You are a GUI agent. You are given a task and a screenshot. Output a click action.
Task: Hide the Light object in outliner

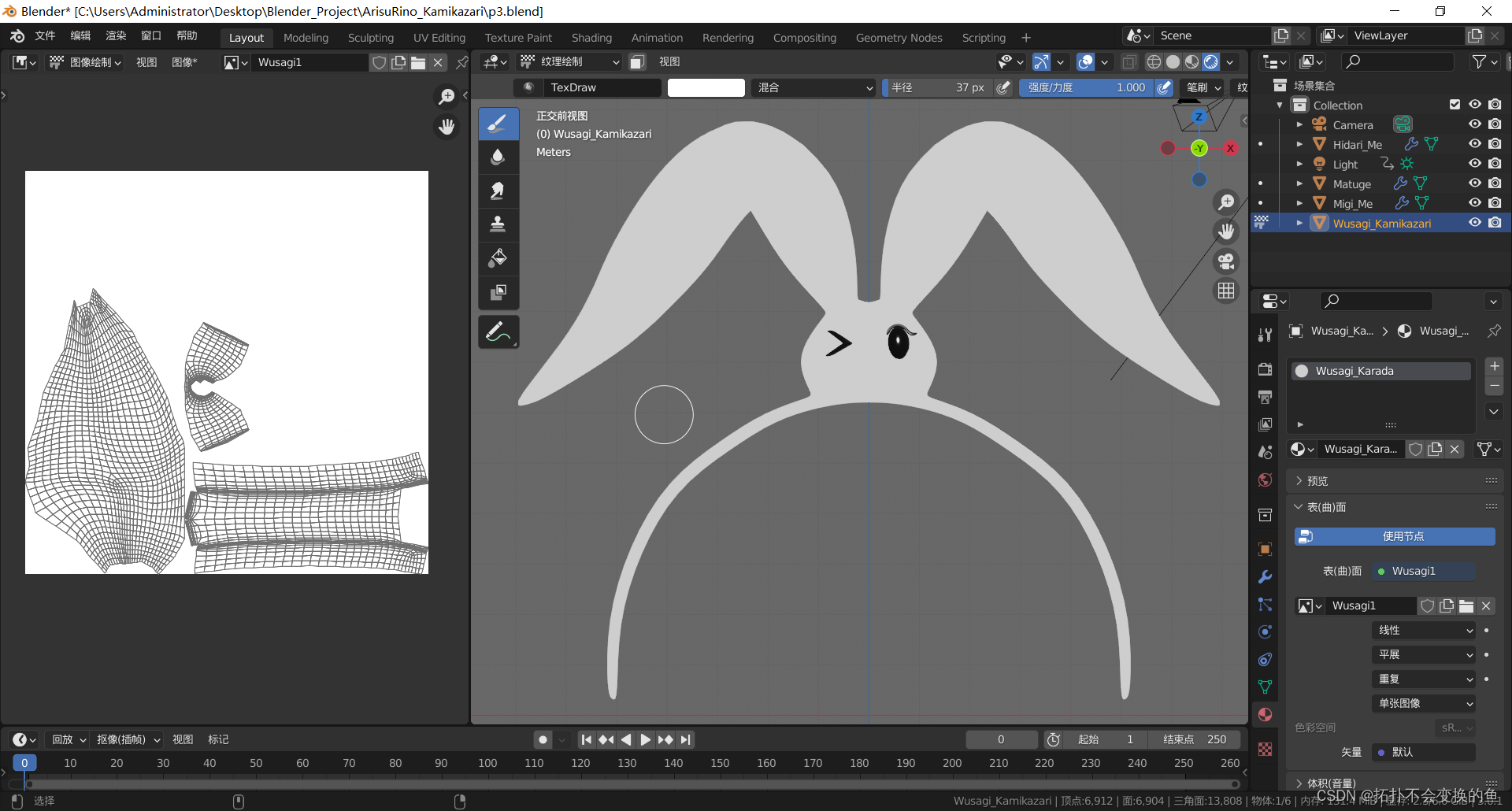tap(1475, 164)
